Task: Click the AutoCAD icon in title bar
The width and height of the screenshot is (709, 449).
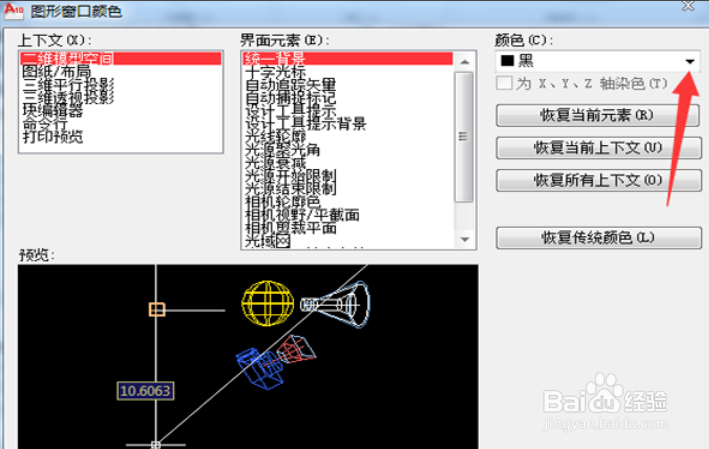Action: 13,10
